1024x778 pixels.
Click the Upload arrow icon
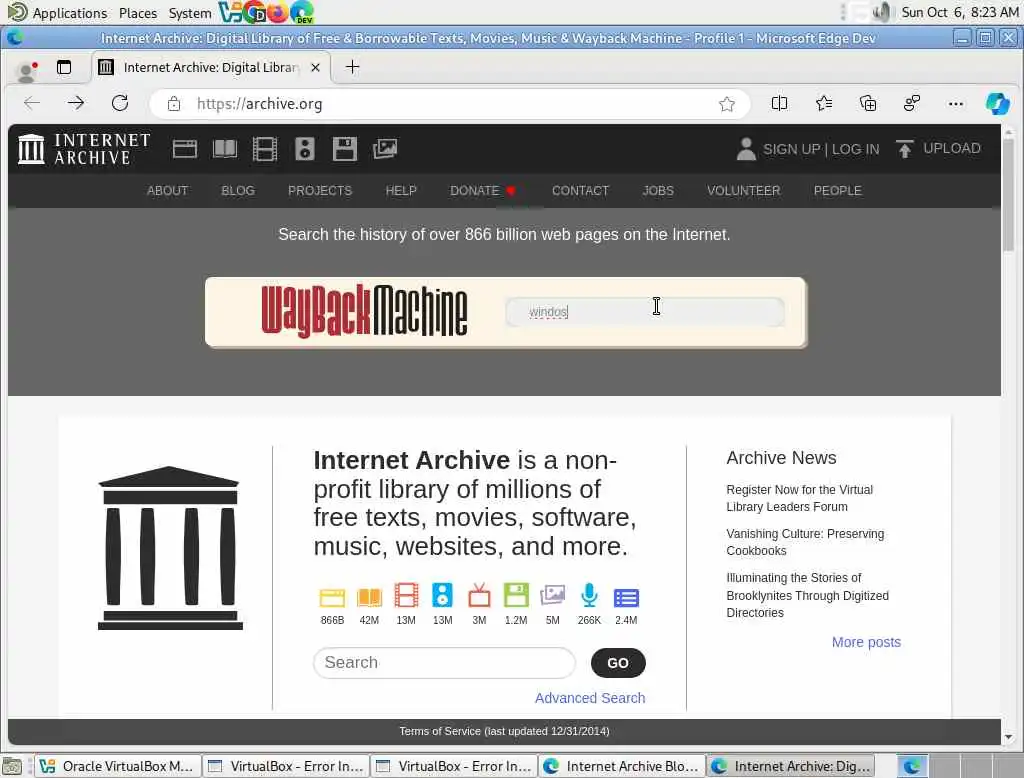click(x=904, y=149)
